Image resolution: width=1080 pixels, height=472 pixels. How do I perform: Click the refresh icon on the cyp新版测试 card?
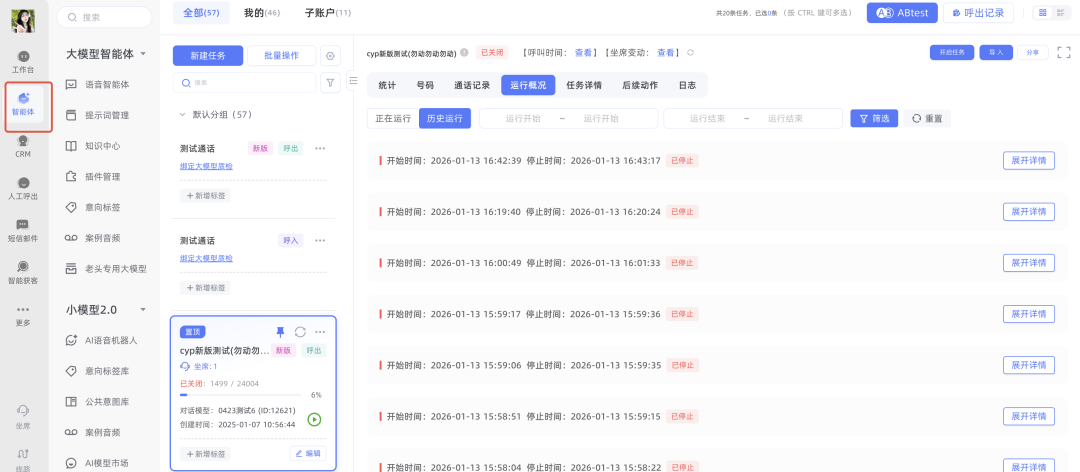click(300, 332)
